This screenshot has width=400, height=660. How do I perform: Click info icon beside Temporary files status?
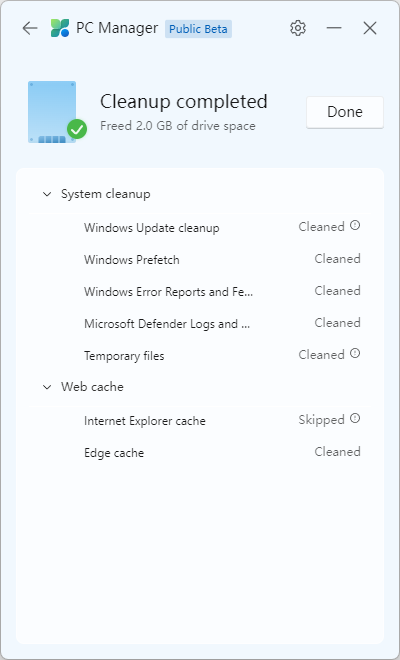355,354
